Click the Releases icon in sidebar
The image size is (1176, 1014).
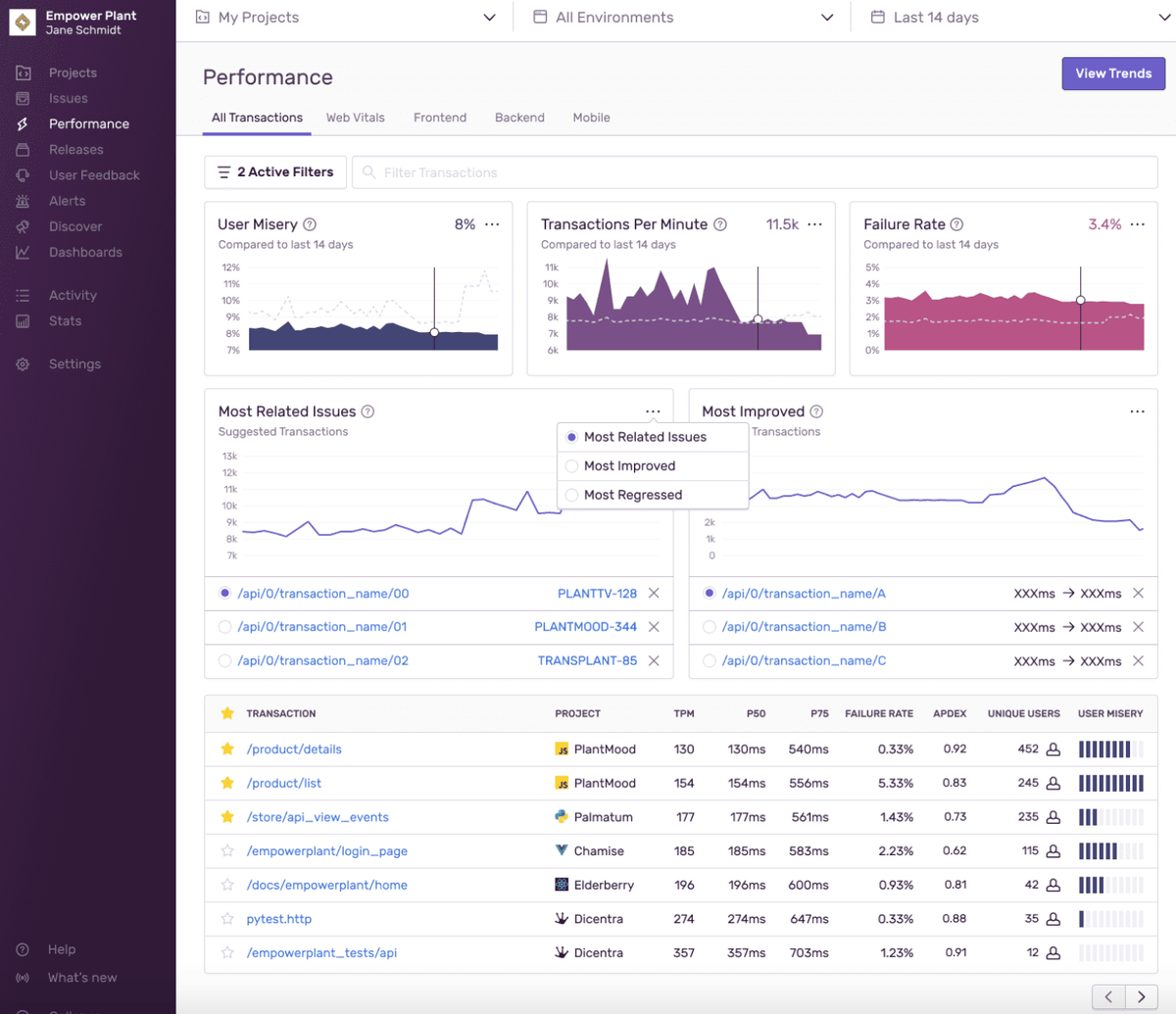pos(23,150)
